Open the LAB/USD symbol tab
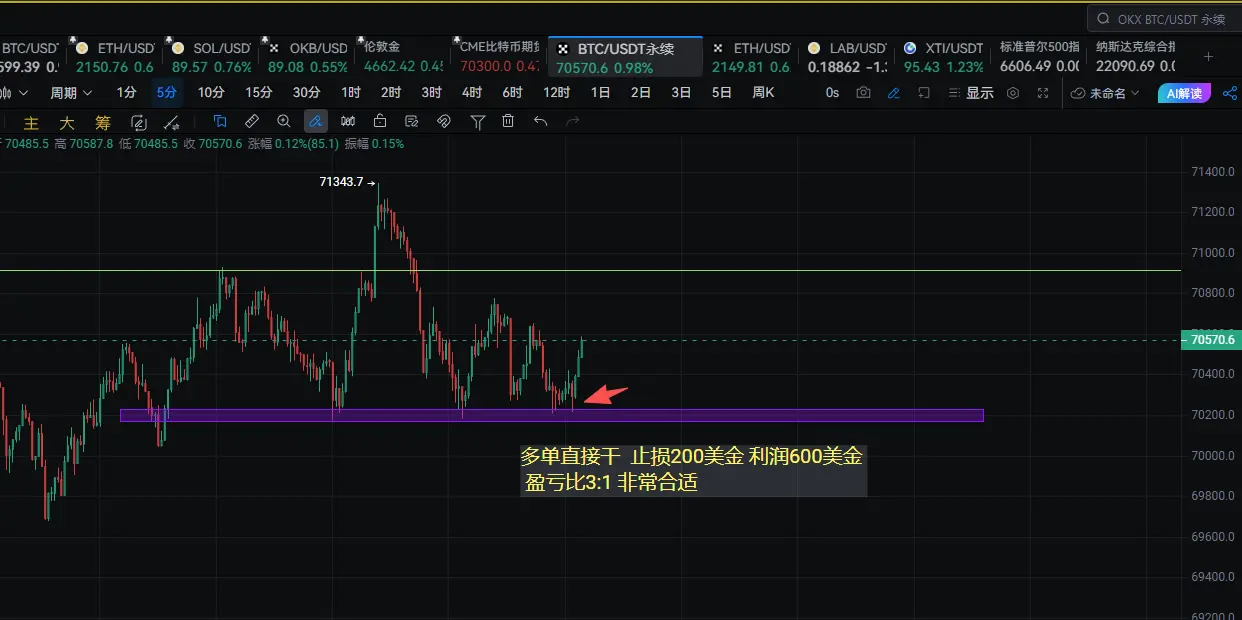Viewport: 1242px width, 620px height. [848, 57]
